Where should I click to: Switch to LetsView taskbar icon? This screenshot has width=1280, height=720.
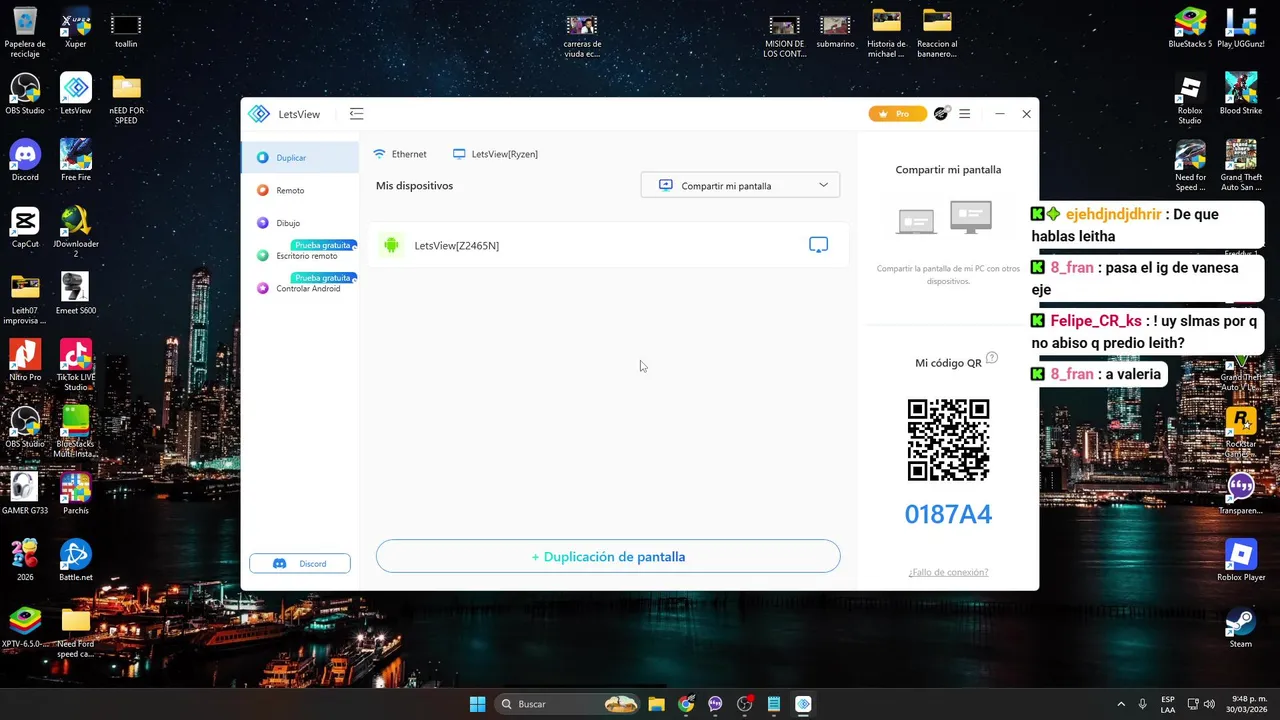[x=803, y=704]
